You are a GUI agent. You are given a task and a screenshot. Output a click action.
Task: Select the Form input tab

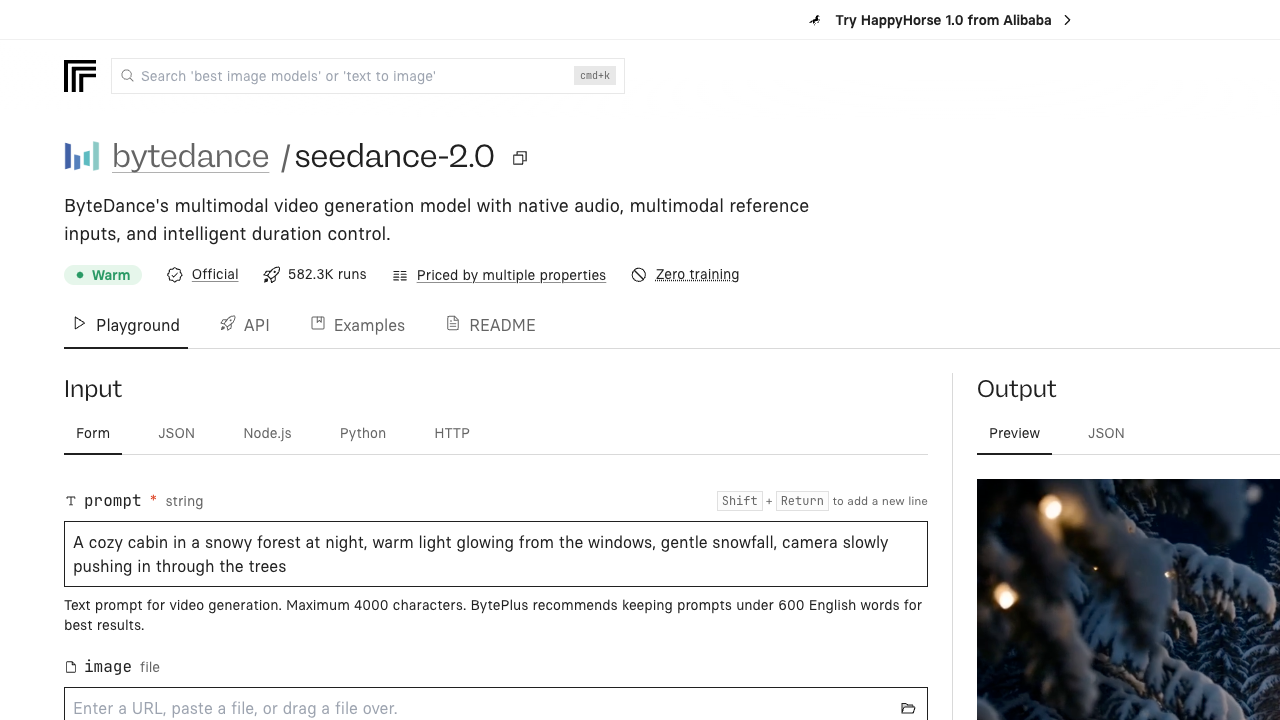93,433
